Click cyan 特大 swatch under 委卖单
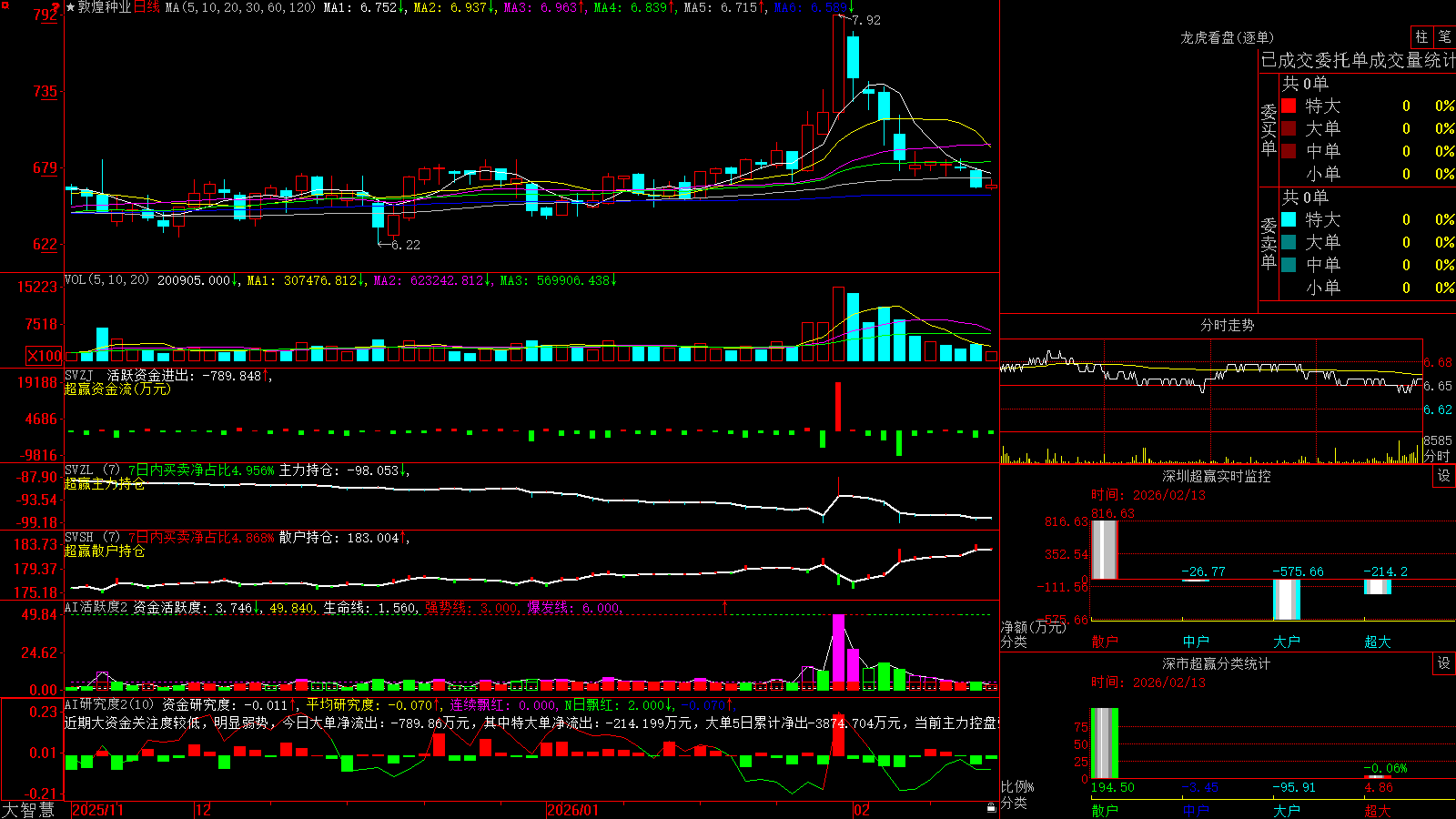The width and height of the screenshot is (1456, 819). [x=1289, y=219]
